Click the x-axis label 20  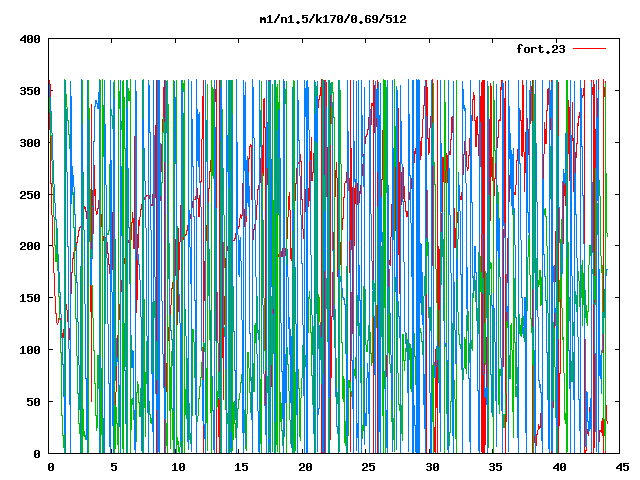pos(305,467)
